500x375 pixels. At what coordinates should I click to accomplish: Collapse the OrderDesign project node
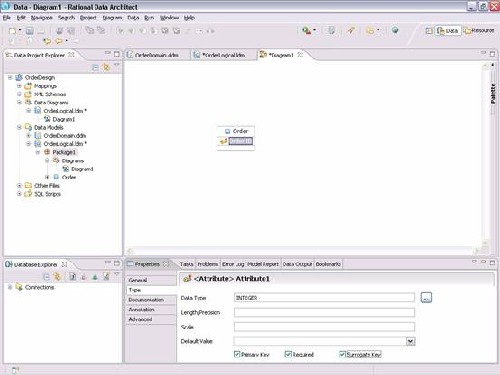(x=10, y=77)
